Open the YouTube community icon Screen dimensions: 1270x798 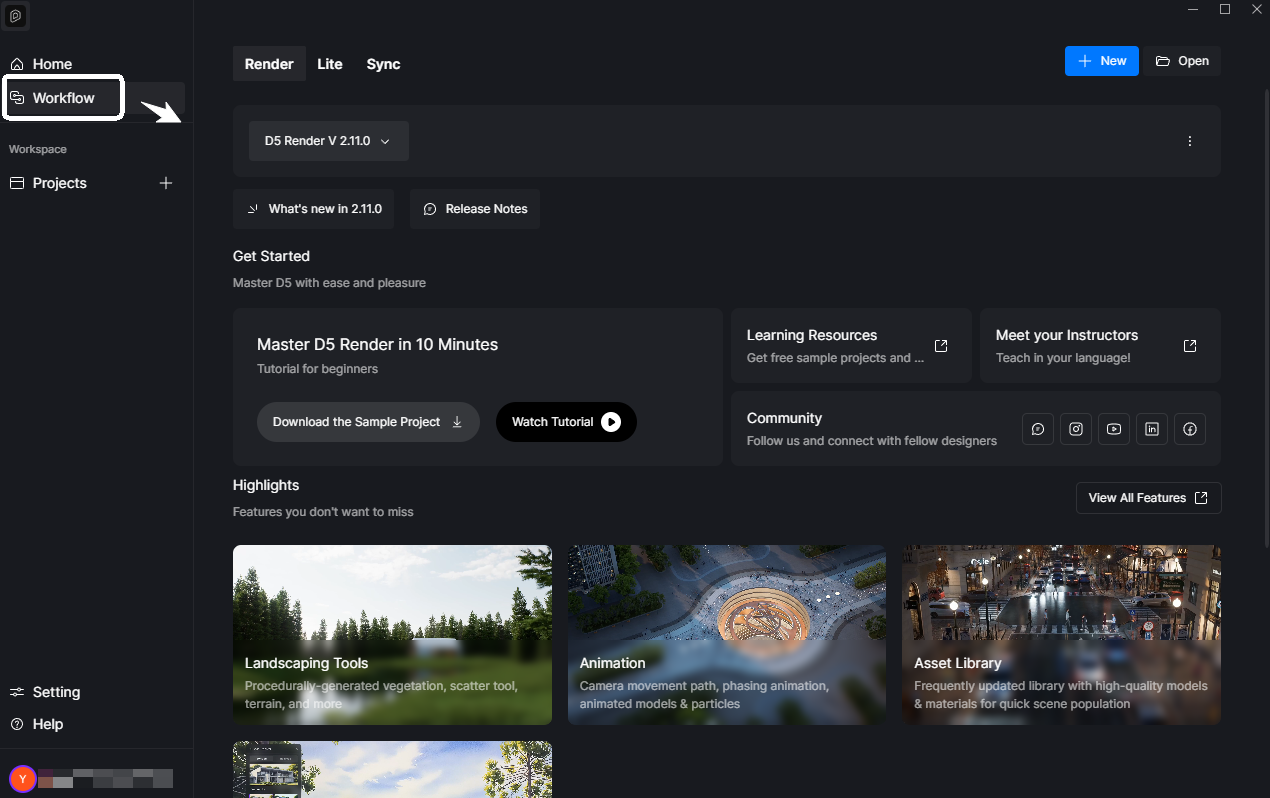click(1114, 429)
